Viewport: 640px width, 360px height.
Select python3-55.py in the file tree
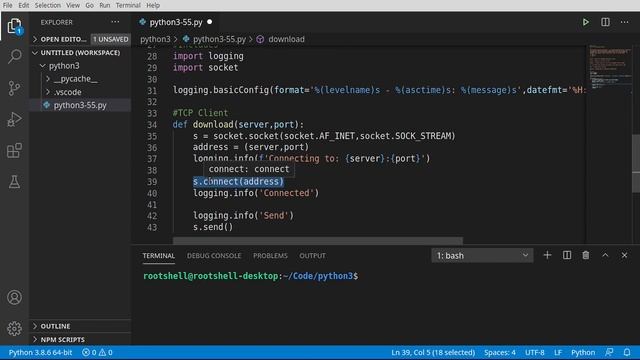point(80,105)
